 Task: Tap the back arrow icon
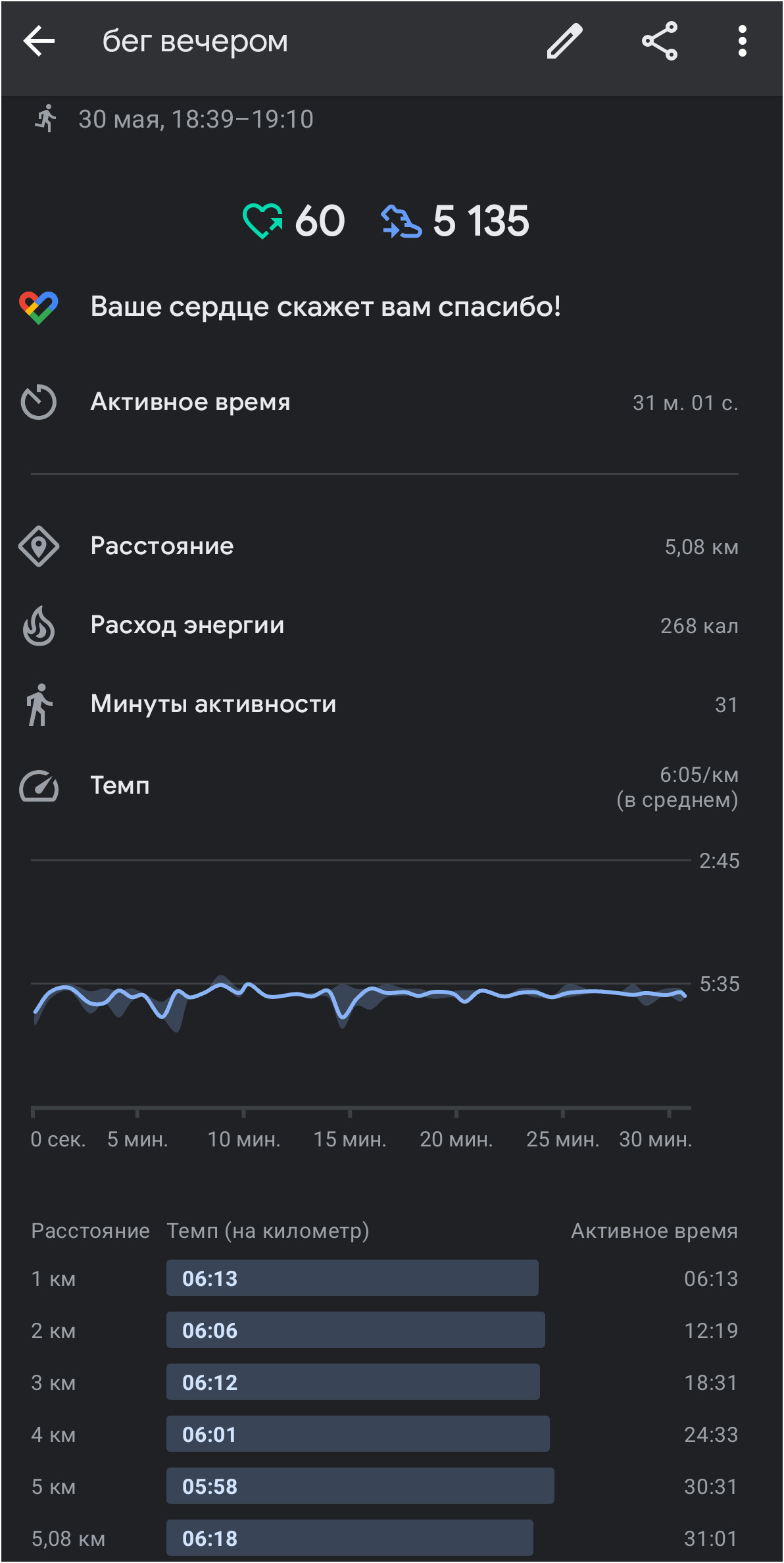tap(39, 41)
